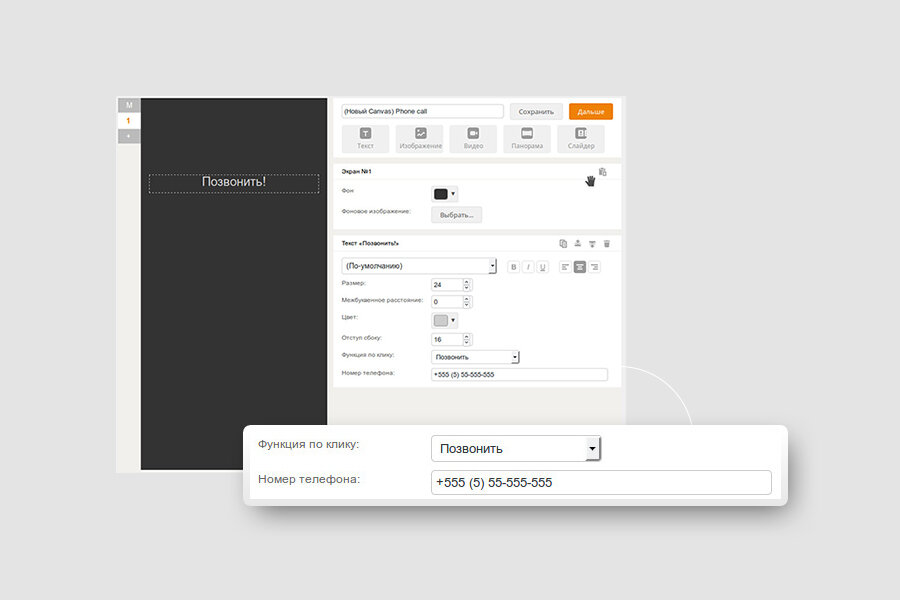This screenshot has height=600, width=900.
Task: Insert an Изображение element
Action: tap(420, 139)
